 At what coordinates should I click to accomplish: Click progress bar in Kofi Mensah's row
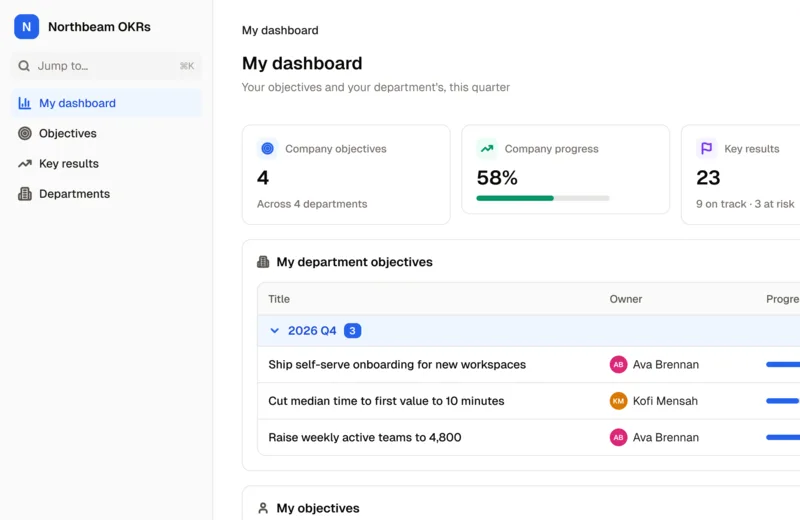click(783, 401)
